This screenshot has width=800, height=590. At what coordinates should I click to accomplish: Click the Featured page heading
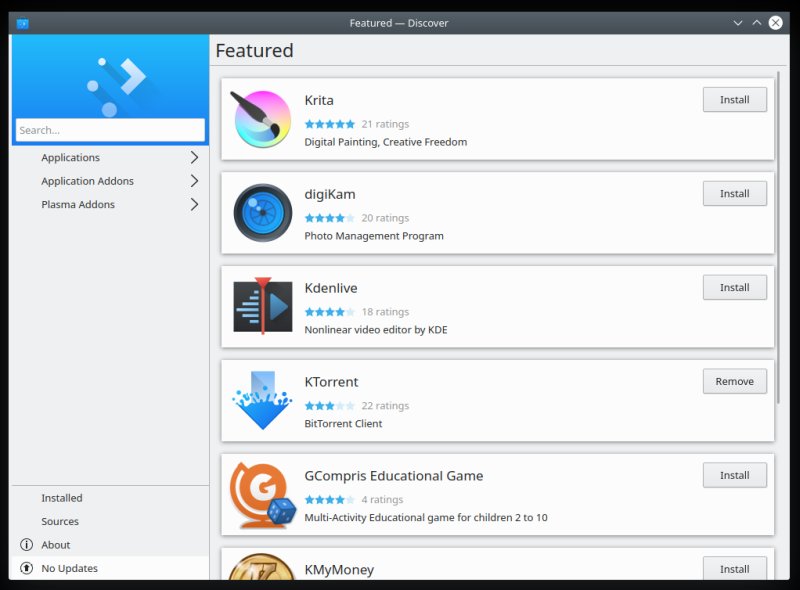click(255, 51)
